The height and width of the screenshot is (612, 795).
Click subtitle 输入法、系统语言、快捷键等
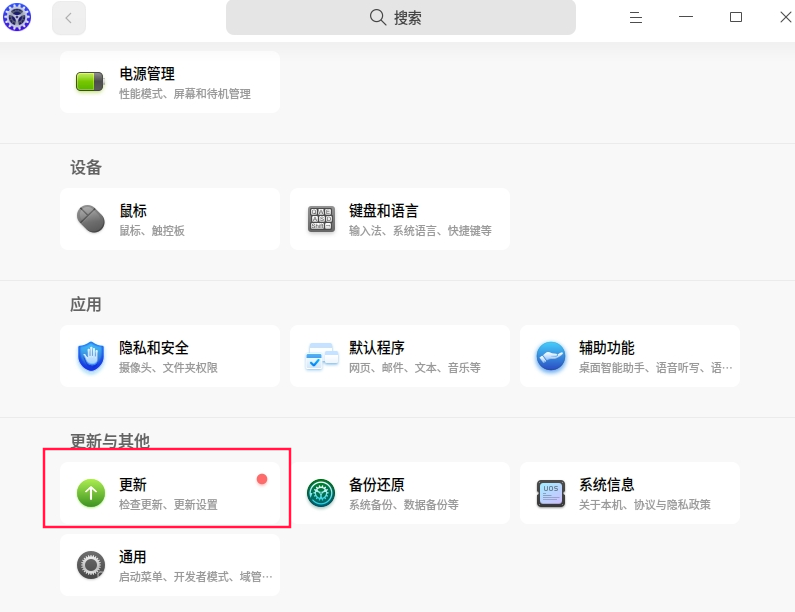[x=420, y=231]
